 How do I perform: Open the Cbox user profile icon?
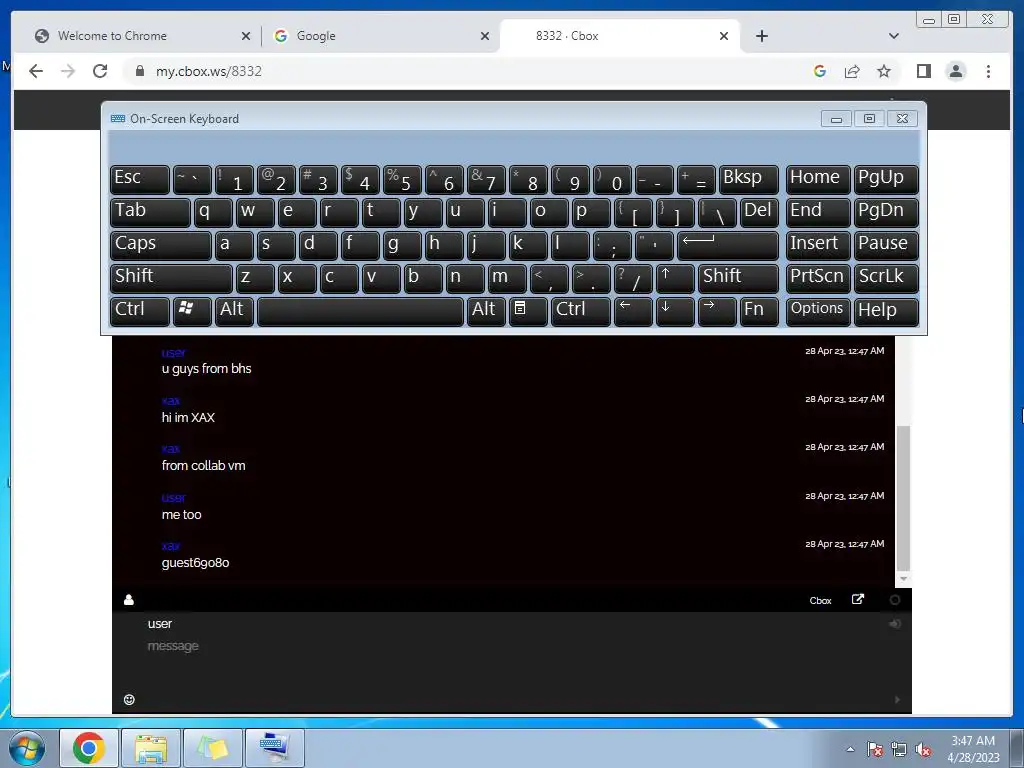[129, 600]
